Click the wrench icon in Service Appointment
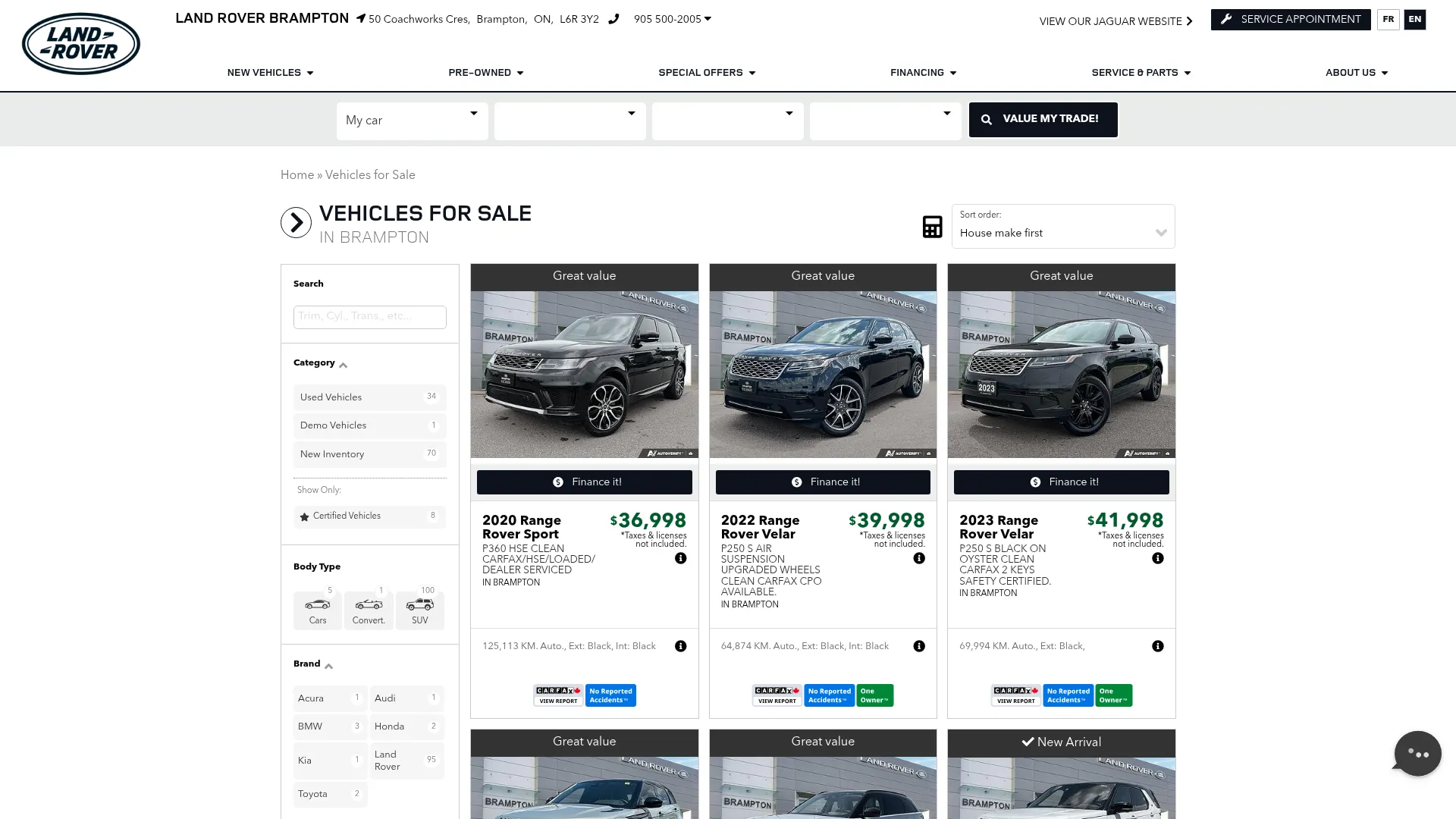Screen dimensions: 1456x819 click(1226, 20)
